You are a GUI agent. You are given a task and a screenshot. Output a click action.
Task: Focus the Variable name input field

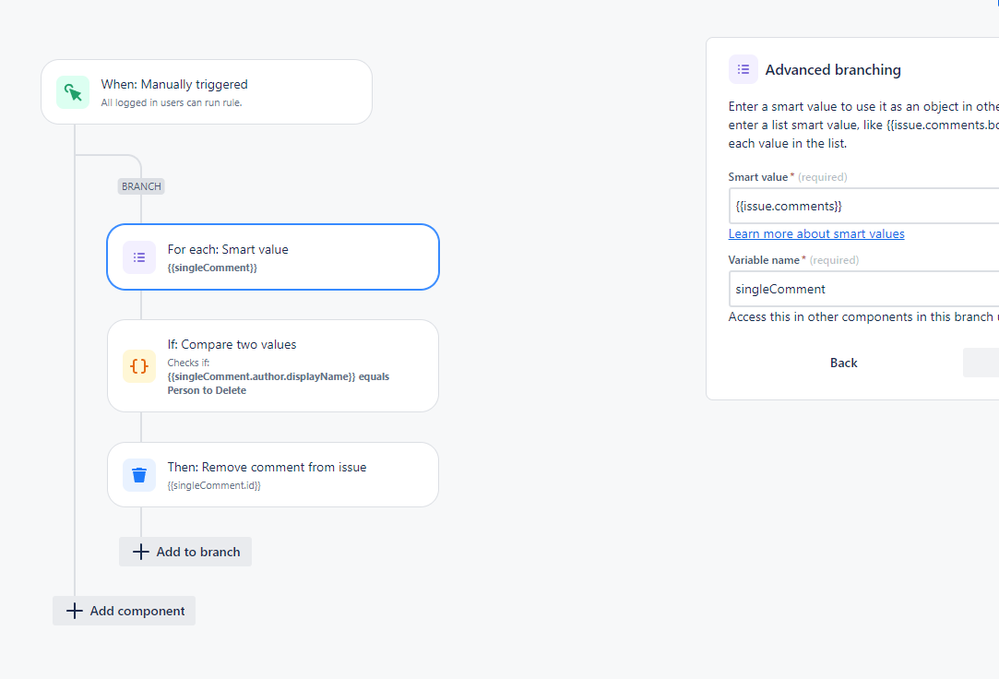coord(863,289)
